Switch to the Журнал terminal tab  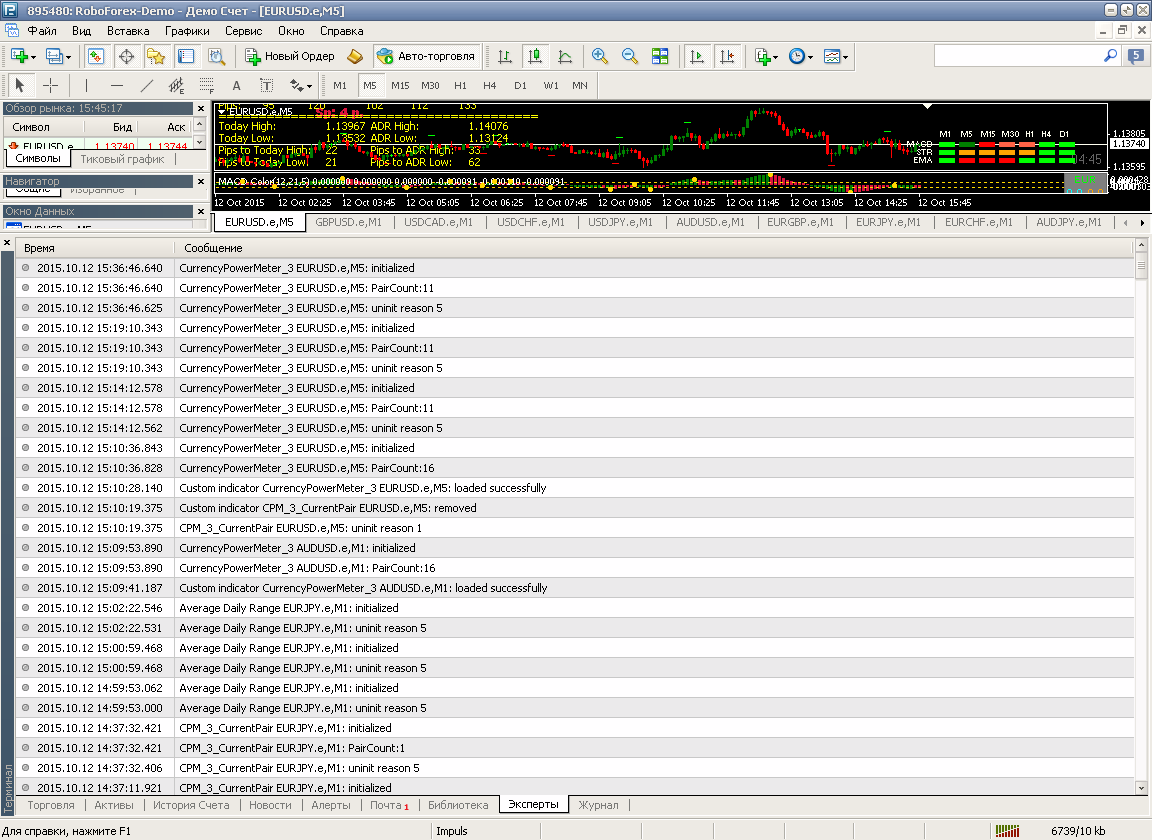click(598, 805)
